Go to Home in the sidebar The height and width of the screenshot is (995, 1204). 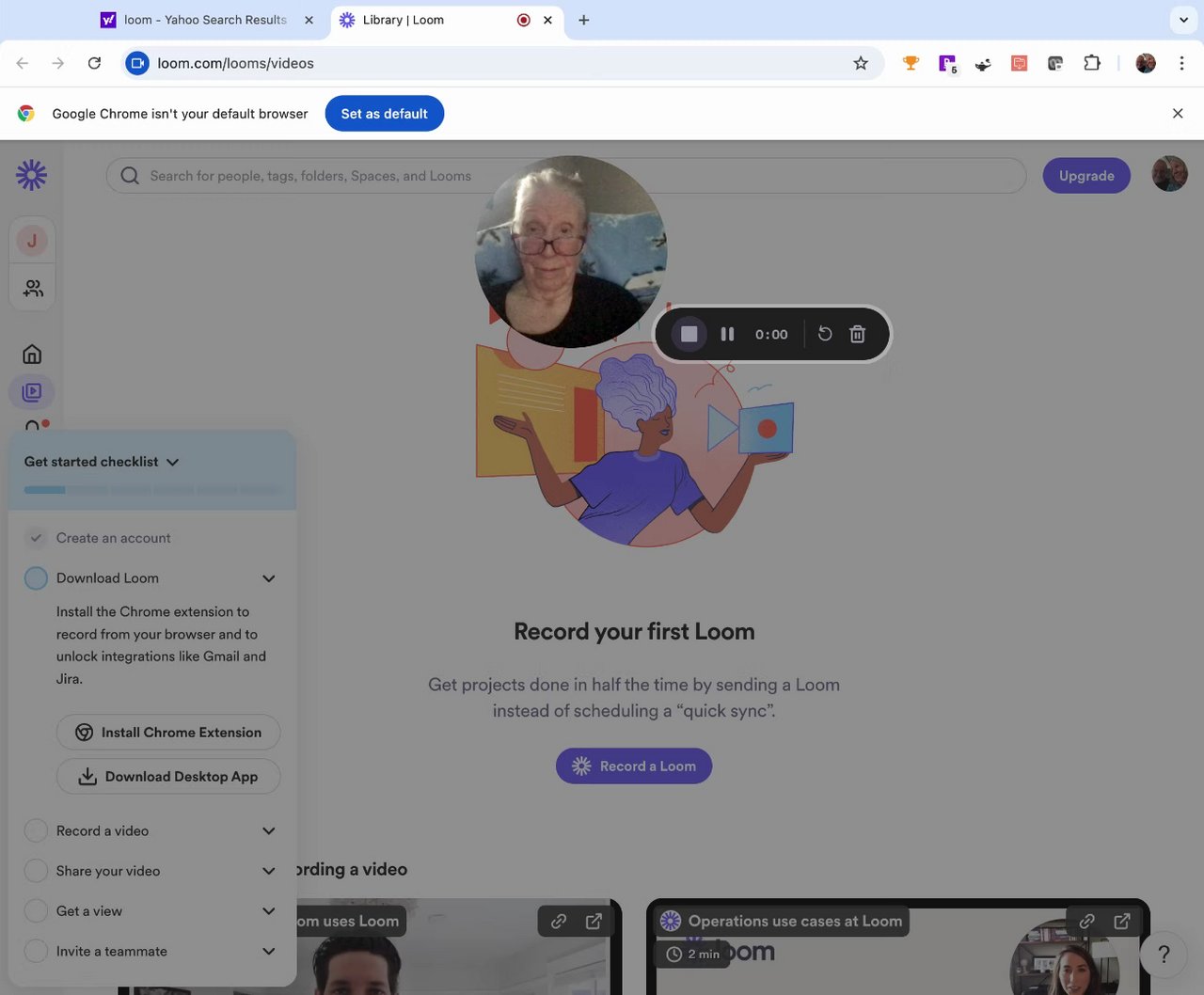(32, 354)
